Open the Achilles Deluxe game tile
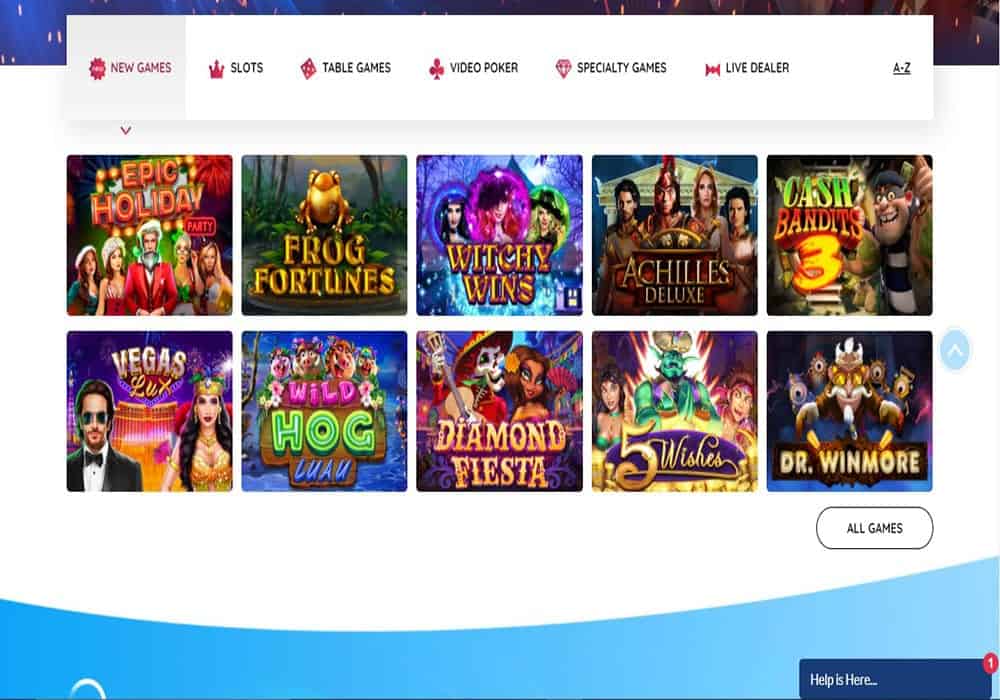Screen dimensions: 1000x700 675,235
